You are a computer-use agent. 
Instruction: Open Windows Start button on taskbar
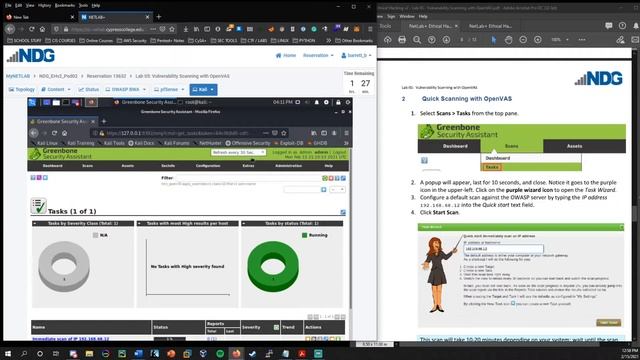coord(8,353)
